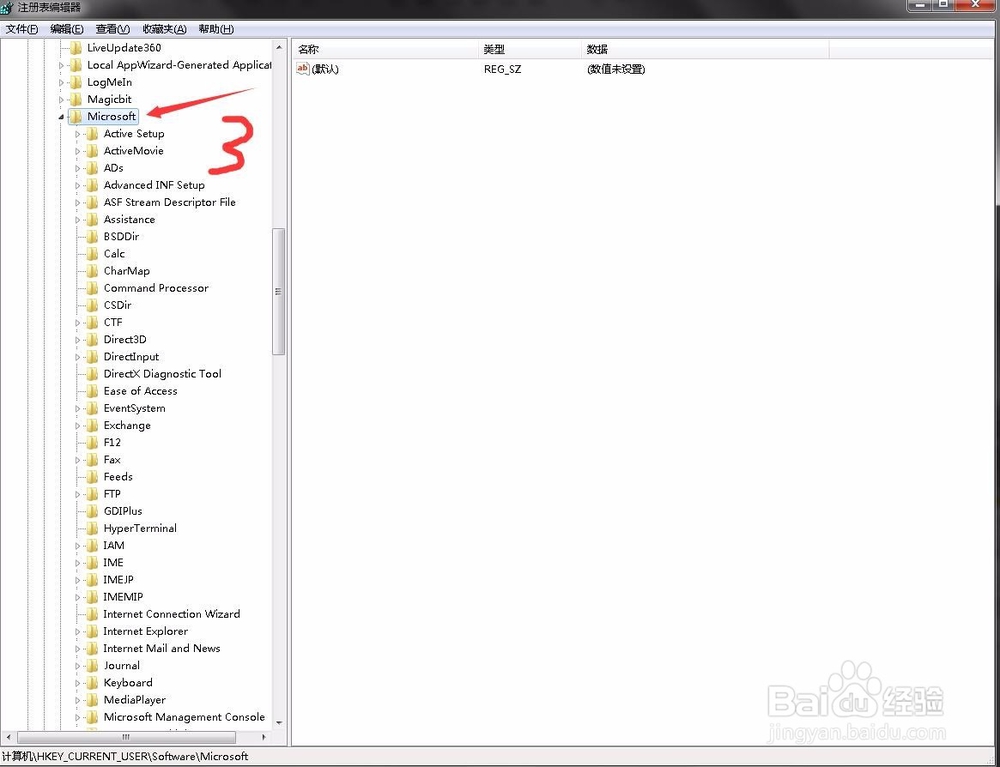Click the folder icon next to MediaPlayer
Viewport: 1000px width, 767px height.
pyautogui.click(x=92, y=700)
